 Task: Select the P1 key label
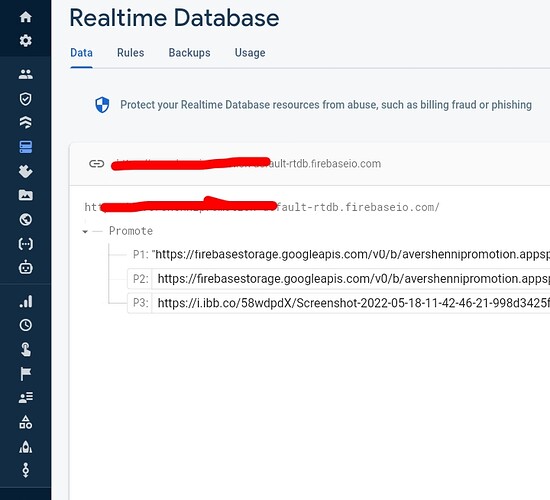pyautogui.click(x=141, y=254)
